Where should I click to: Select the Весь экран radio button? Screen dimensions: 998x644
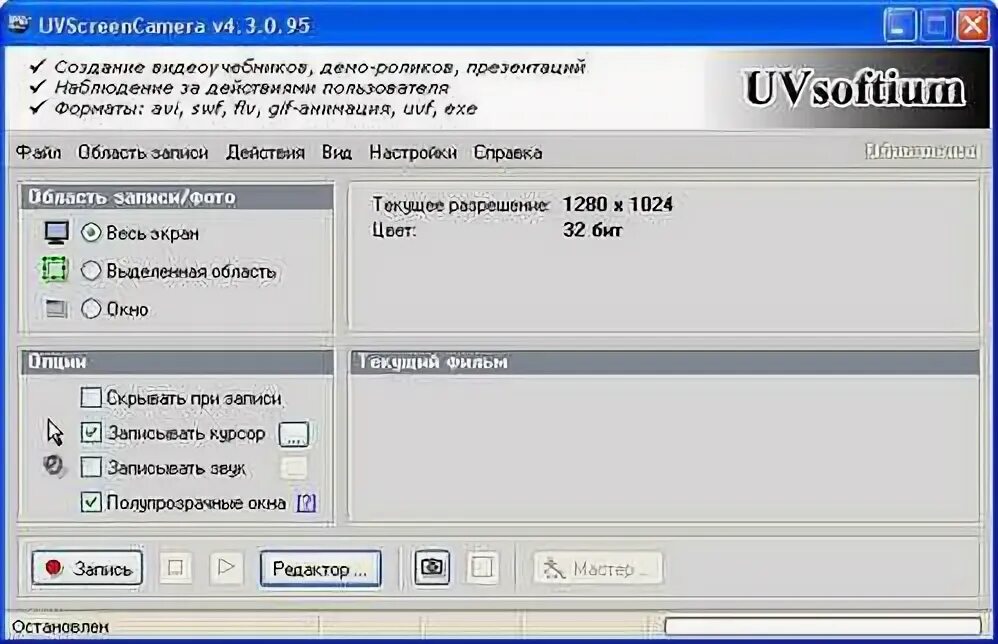[x=91, y=234]
